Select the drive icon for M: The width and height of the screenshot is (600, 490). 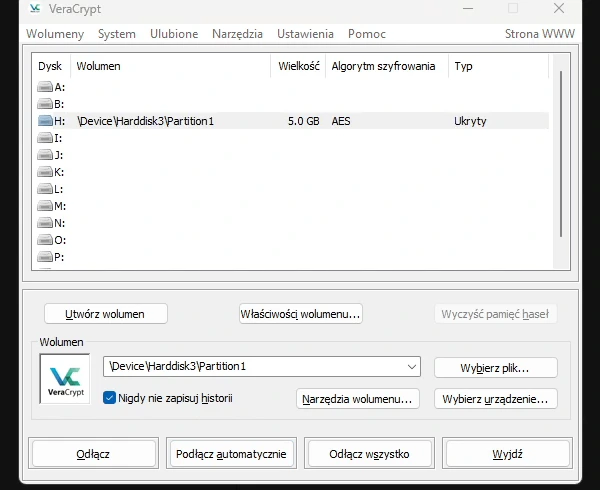tap(45, 206)
